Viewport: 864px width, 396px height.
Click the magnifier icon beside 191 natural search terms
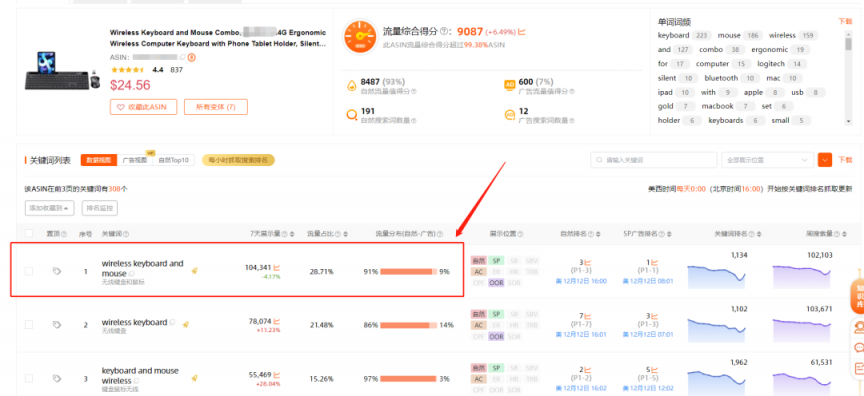point(351,116)
